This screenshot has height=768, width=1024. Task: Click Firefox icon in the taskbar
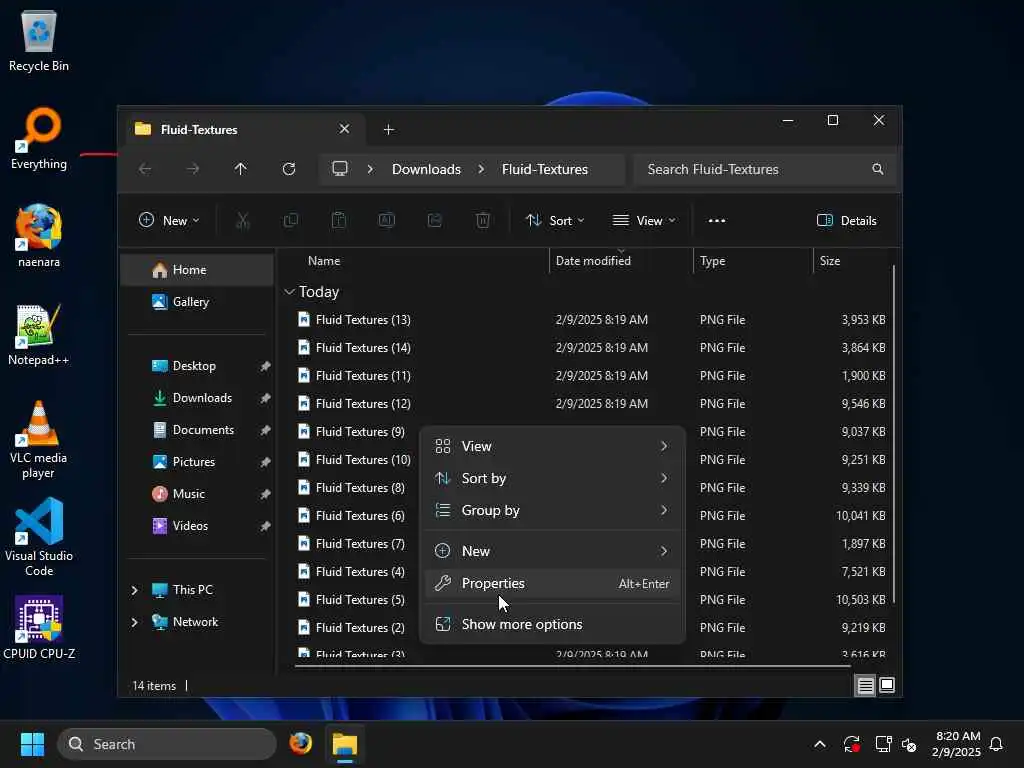coord(300,744)
